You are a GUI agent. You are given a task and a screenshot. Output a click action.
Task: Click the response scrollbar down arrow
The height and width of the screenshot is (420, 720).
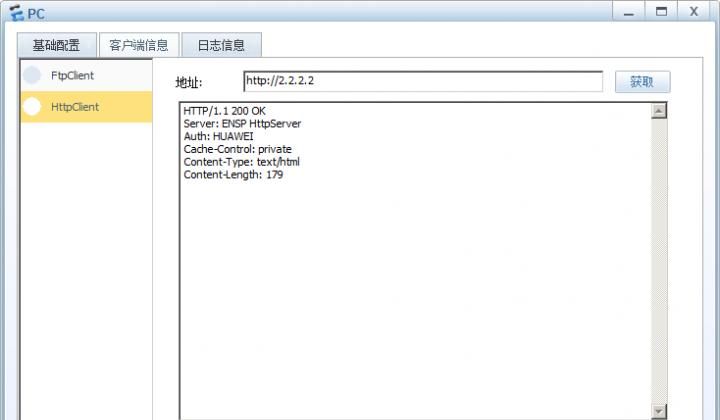pos(658,411)
